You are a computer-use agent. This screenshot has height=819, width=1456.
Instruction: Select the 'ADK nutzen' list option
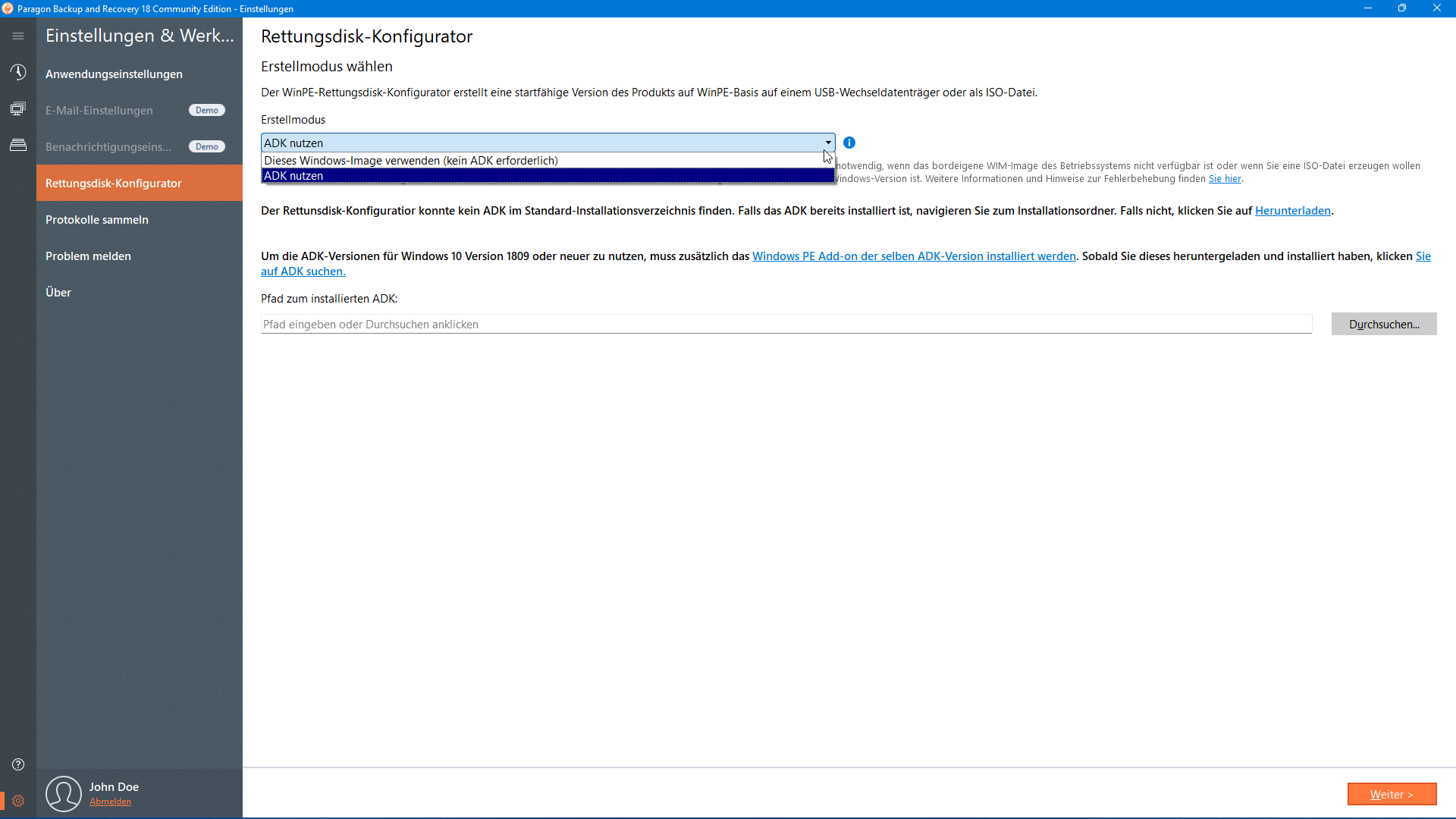coord(293,176)
